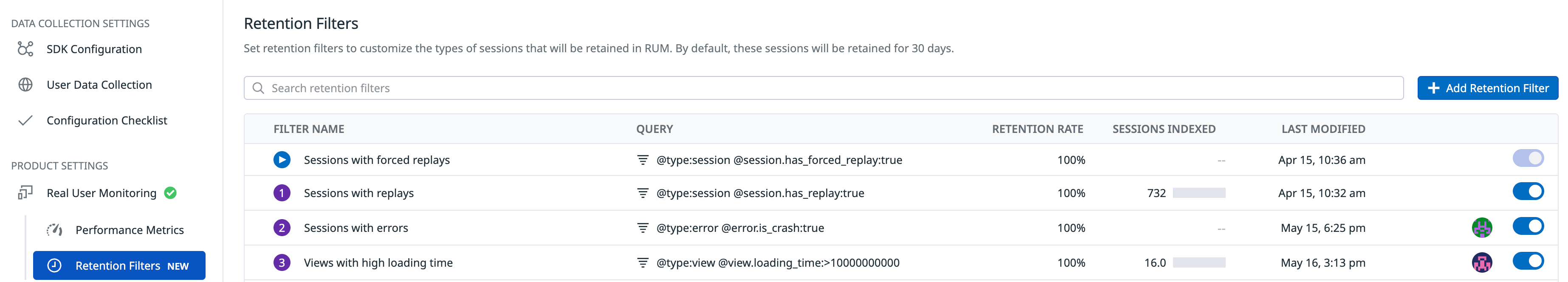Click the play icon beside Sessions with forced replays
This screenshot has height=282, width=1568.
pos(281,160)
